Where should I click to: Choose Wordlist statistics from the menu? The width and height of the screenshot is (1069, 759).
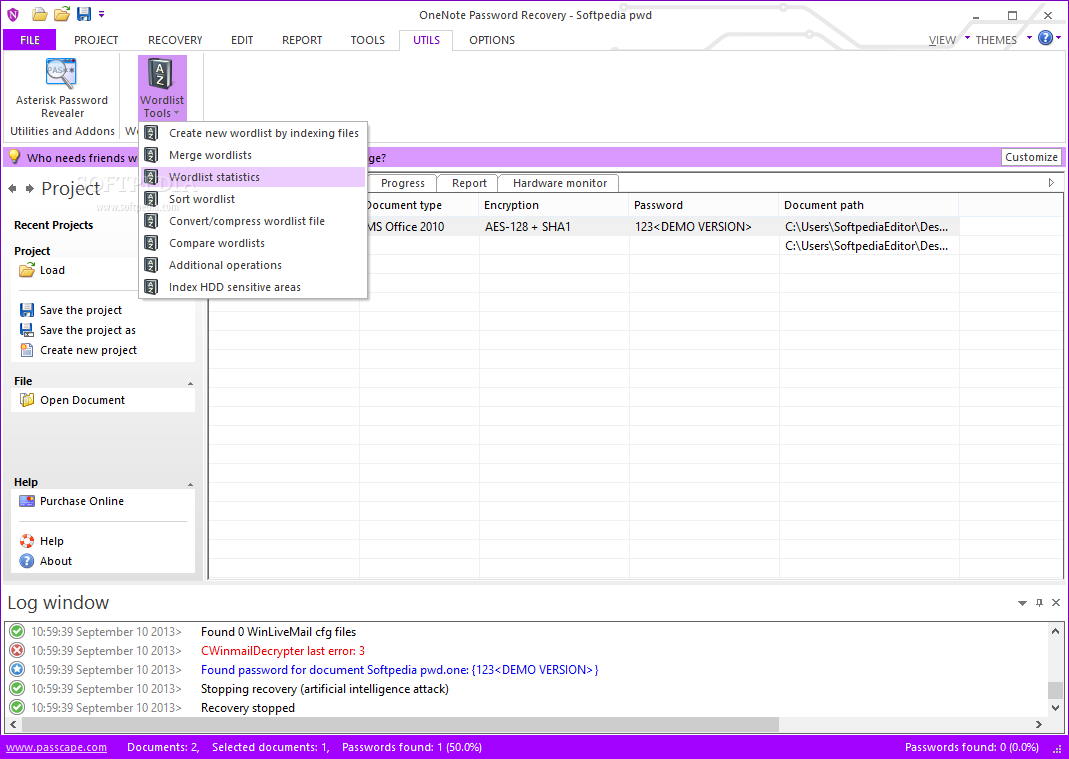point(253,177)
